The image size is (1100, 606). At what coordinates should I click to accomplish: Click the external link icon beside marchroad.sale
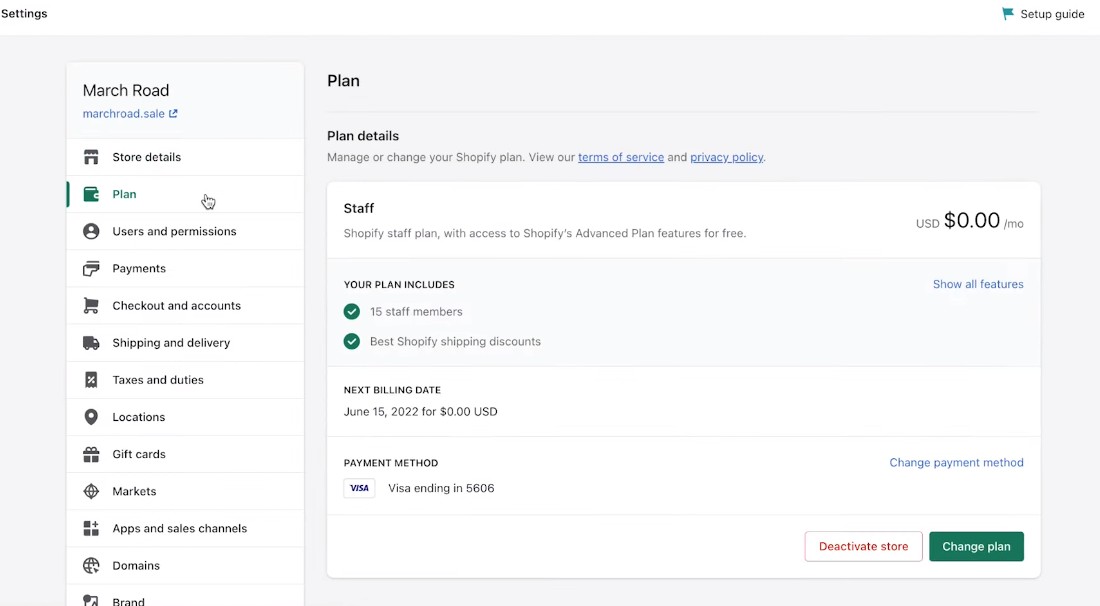pyautogui.click(x=173, y=114)
